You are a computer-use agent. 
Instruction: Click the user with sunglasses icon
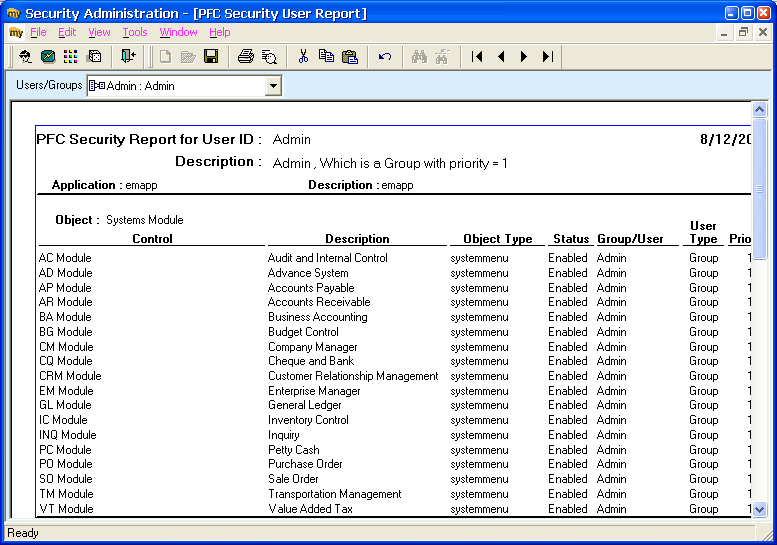25,56
